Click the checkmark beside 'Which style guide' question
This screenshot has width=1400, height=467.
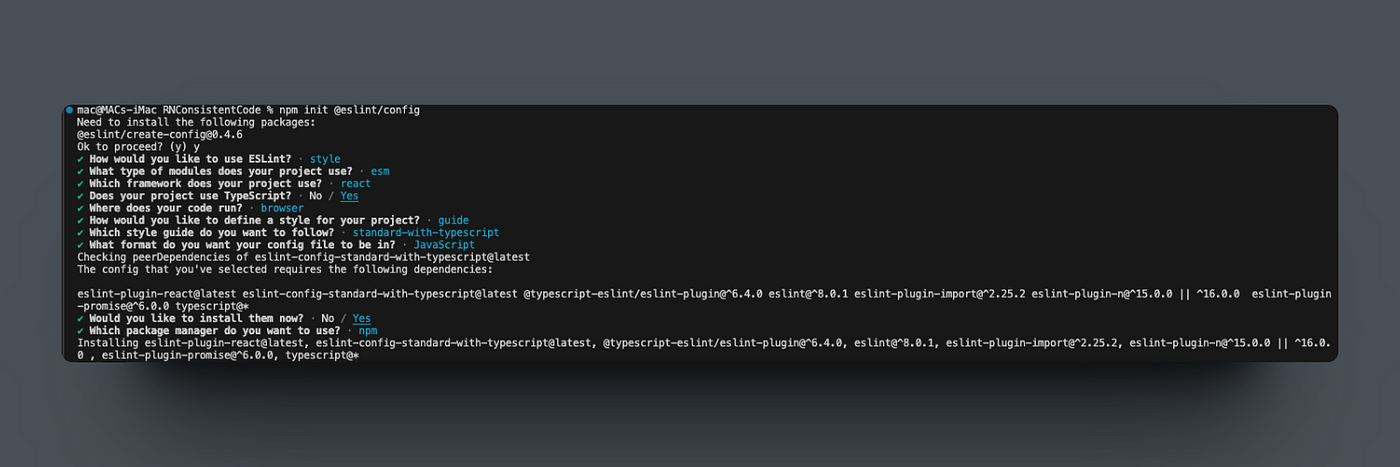click(x=80, y=232)
